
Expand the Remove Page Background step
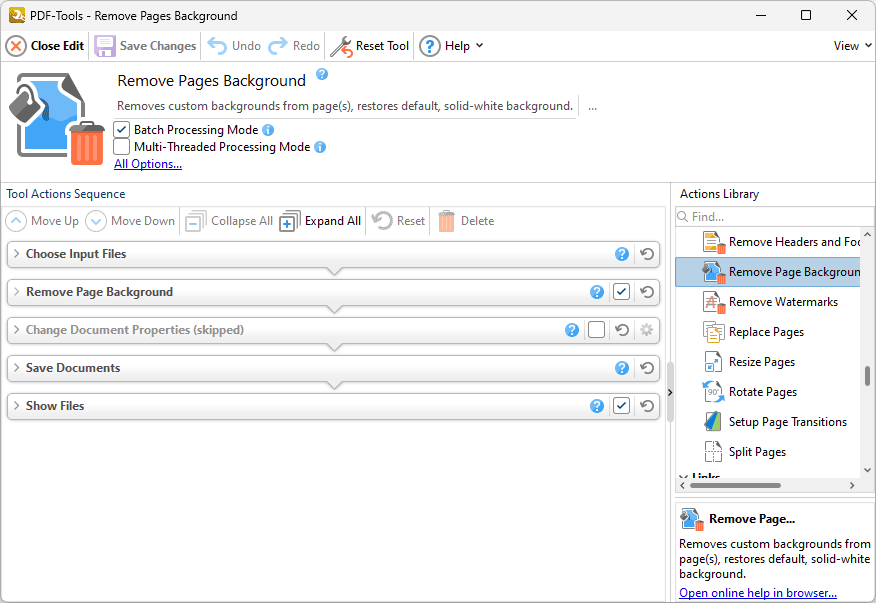coord(17,292)
